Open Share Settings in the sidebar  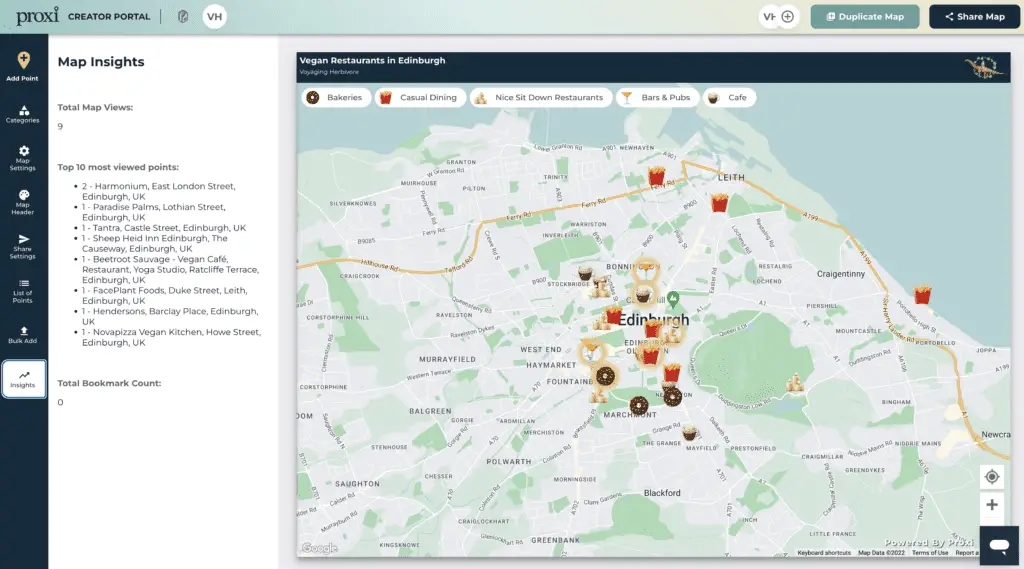[x=23, y=246]
